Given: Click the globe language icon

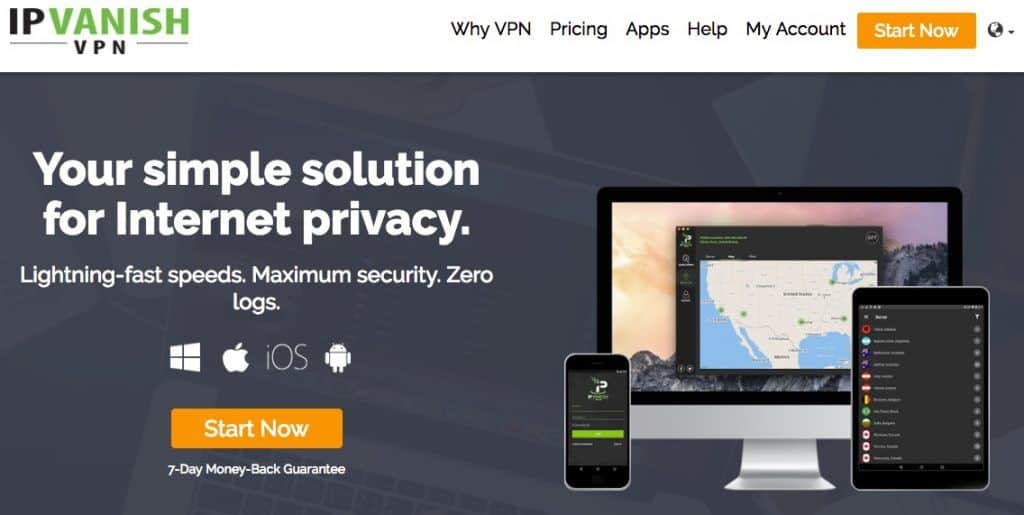Looking at the screenshot, I should pos(995,30).
